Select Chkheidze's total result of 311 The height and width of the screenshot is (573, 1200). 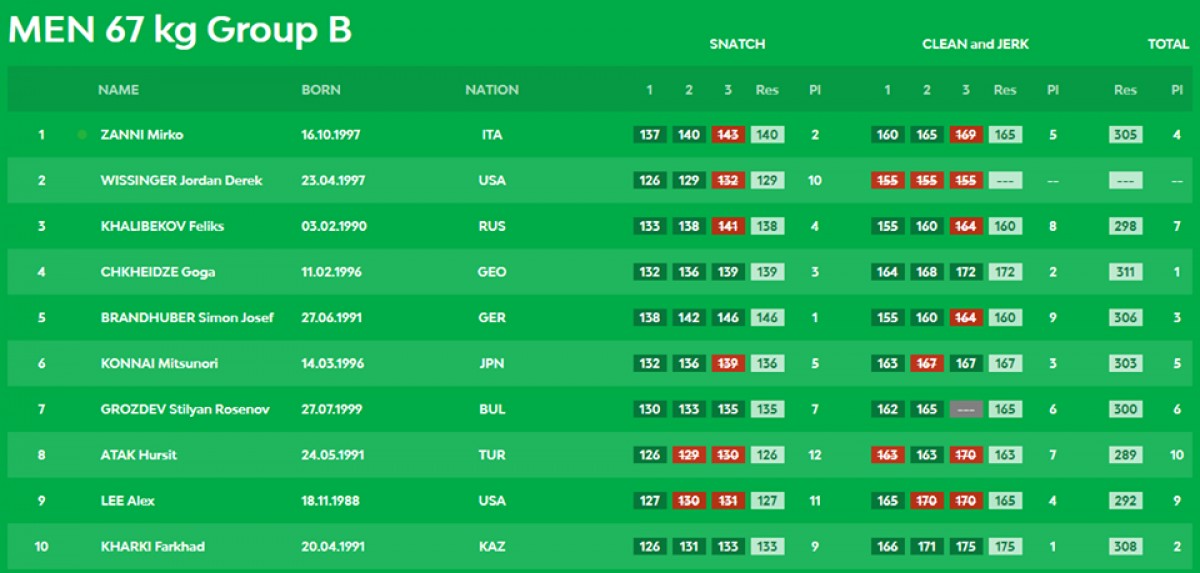(1125, 272)
